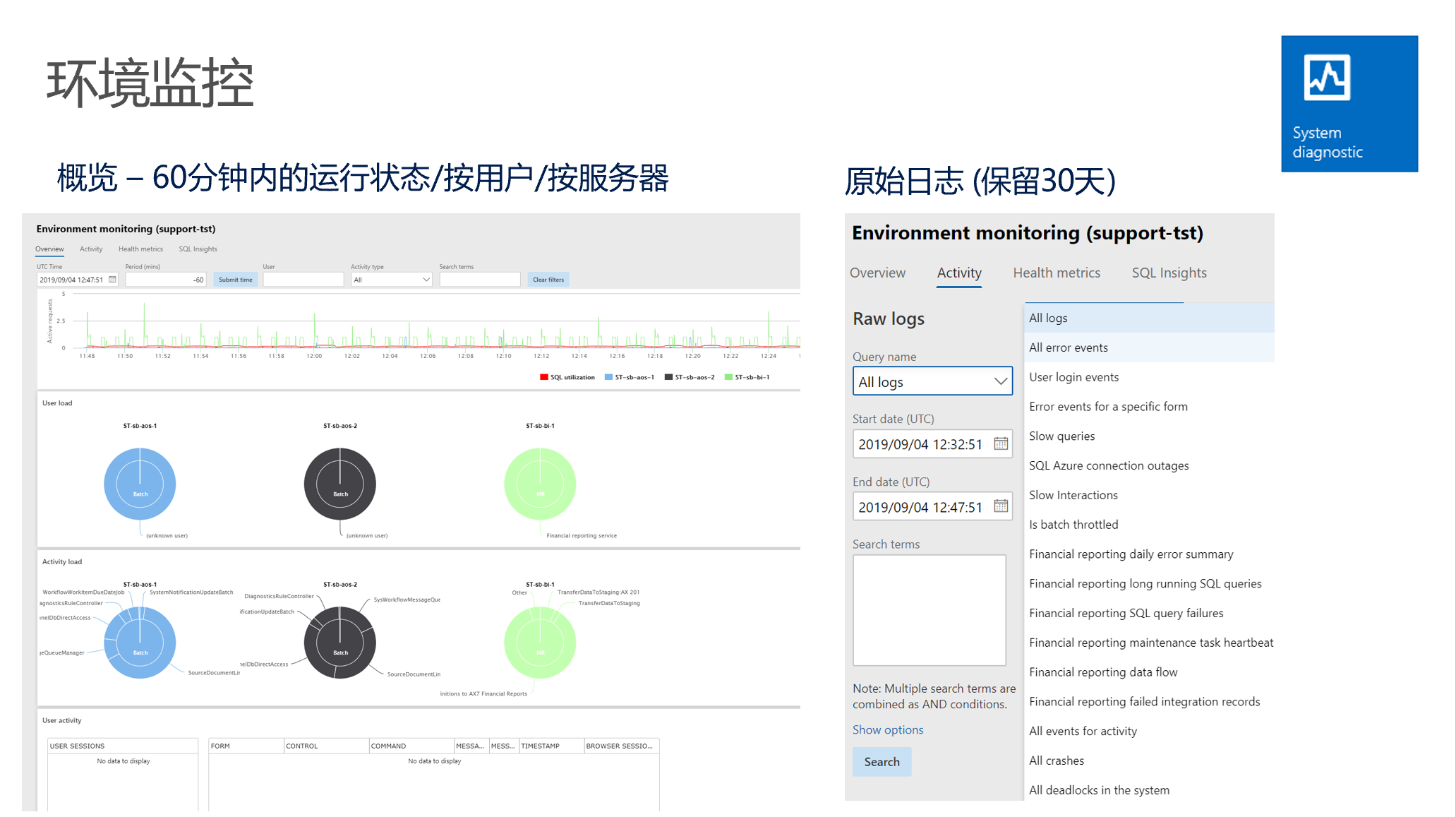1456x817 pixels.
Task: Click the calendar icon for Start date
Action: point(1000,443)
